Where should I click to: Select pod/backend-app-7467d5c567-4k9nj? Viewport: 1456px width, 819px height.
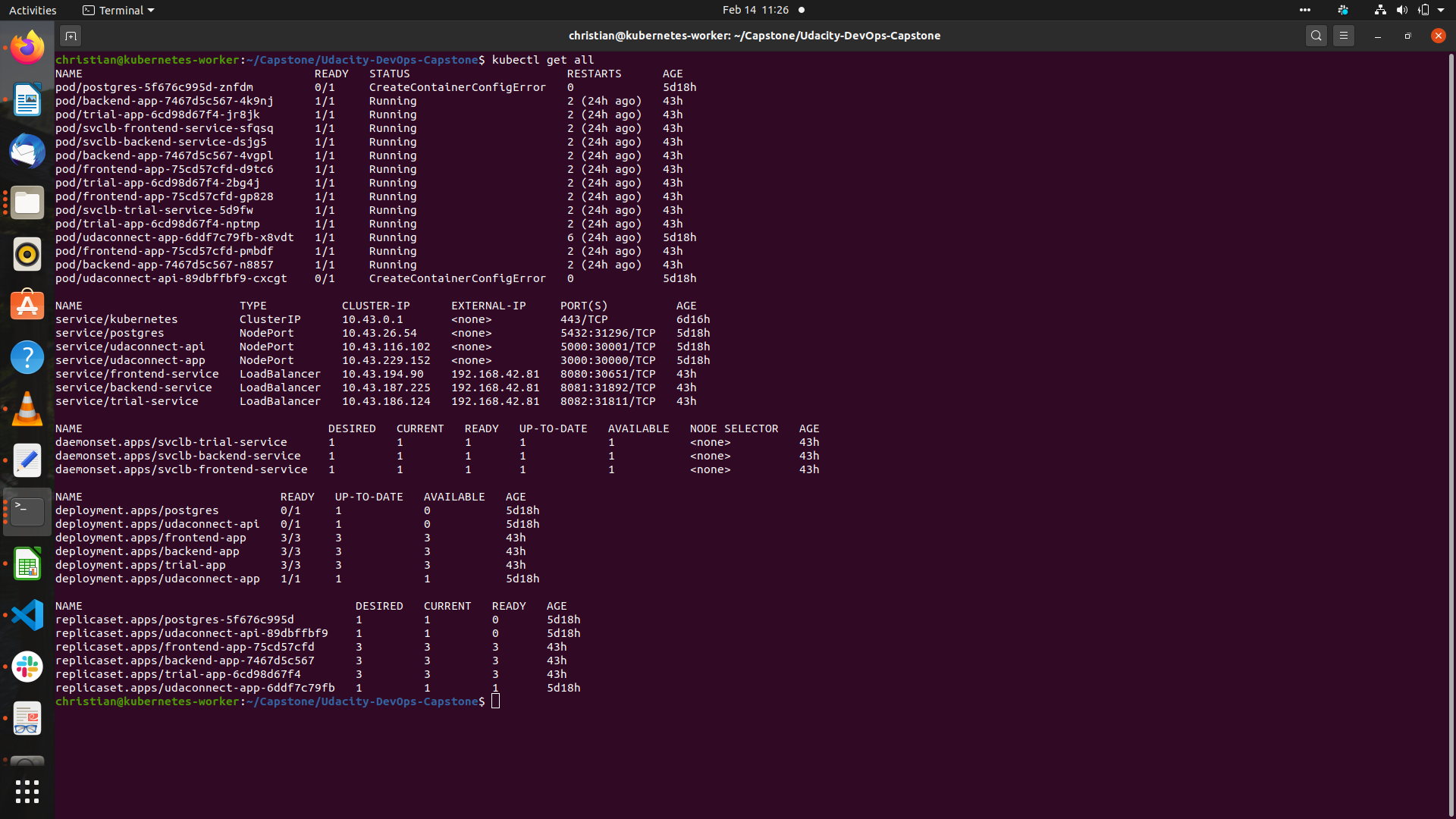(165, 101)
